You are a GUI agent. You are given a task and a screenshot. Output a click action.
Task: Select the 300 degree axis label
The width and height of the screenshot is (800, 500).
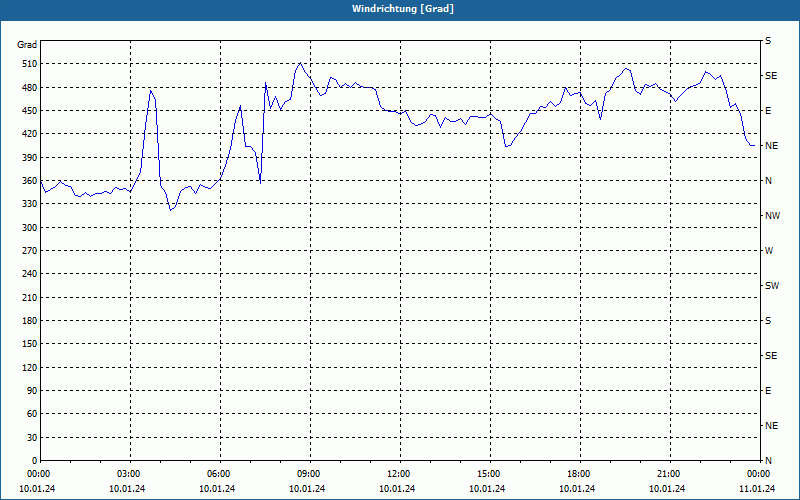coord(30,228)
